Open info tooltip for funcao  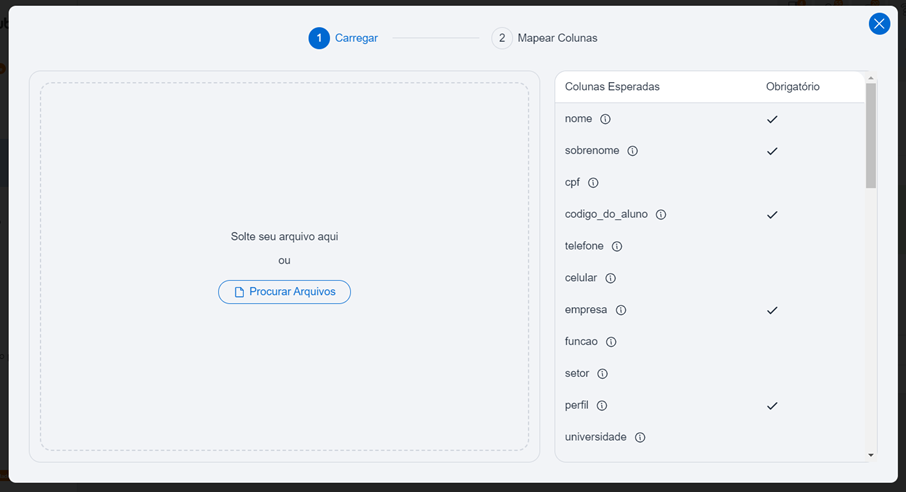tap(611, 342)
